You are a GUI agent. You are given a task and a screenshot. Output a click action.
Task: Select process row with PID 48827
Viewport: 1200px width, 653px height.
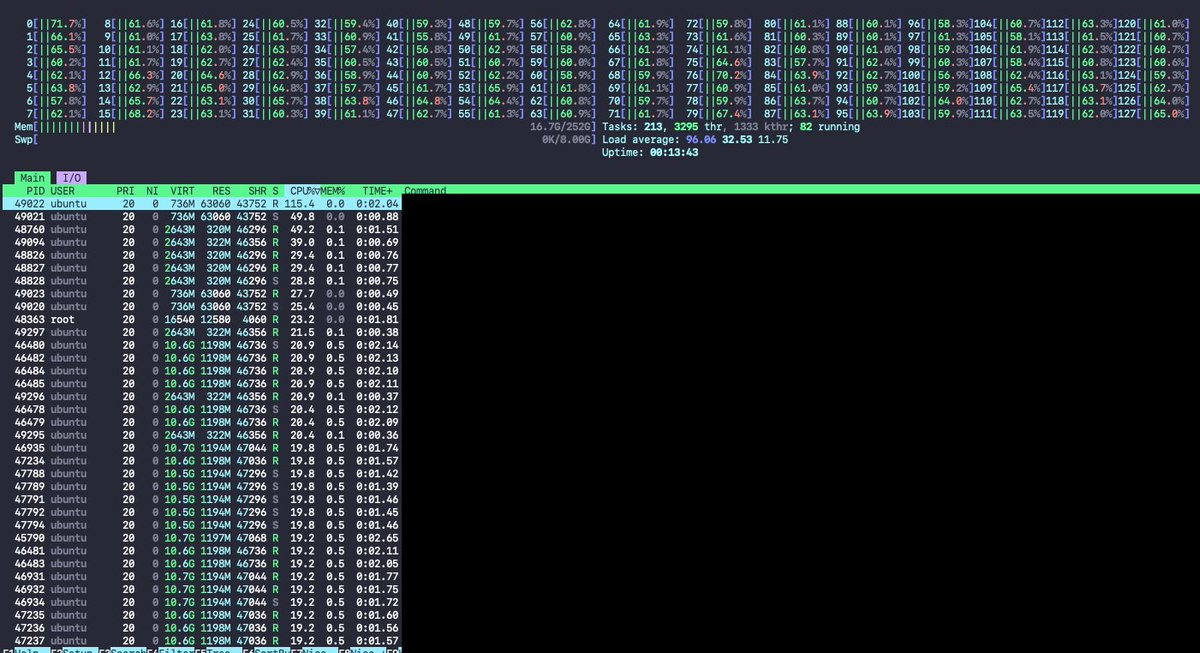pyautogui.click(x=200, y=268)
